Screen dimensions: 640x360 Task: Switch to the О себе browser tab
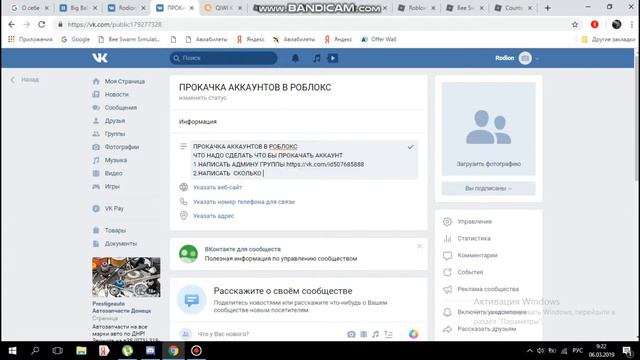point(29,8)
